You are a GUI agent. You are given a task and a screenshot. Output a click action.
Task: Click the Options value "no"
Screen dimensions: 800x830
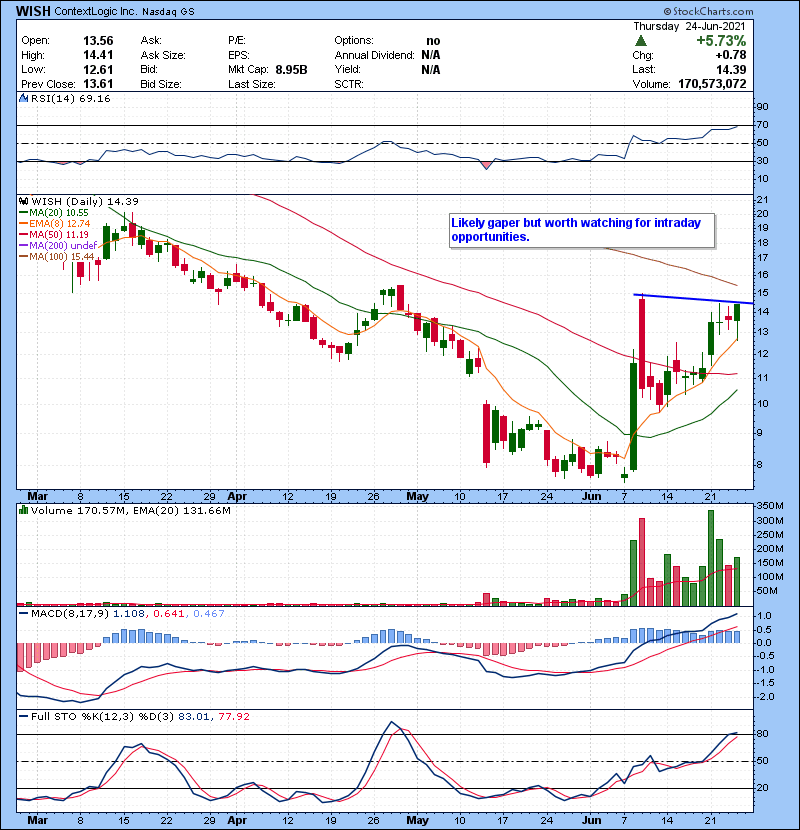tap(433, 41)
